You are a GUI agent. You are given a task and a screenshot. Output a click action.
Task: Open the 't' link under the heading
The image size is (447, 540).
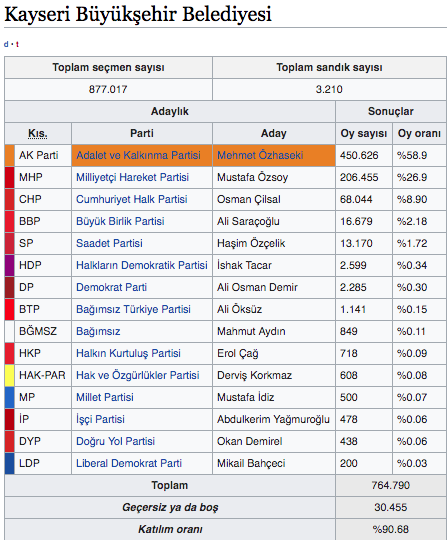[17, 44]
